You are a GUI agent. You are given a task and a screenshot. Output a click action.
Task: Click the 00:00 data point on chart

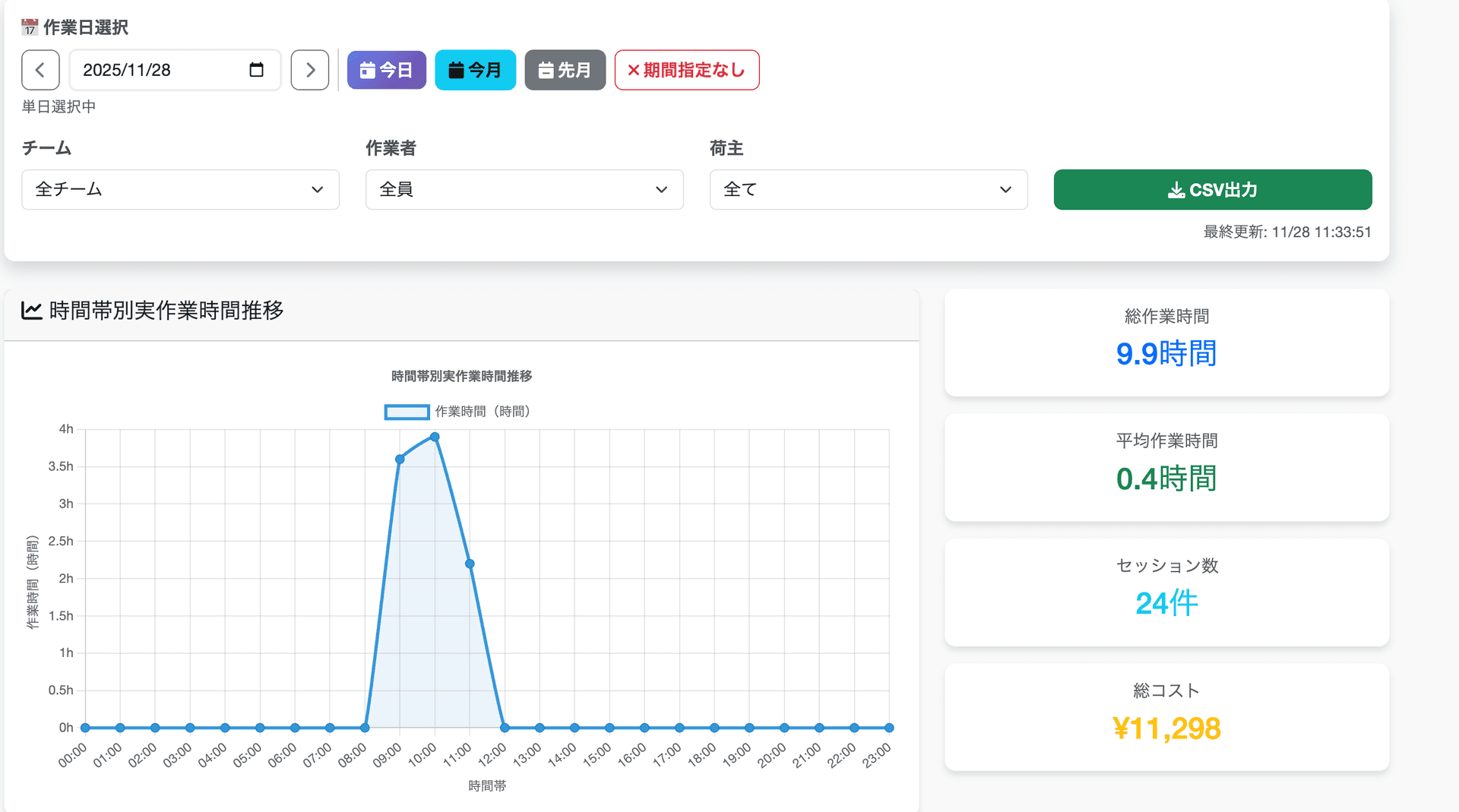tap(85, 728)
